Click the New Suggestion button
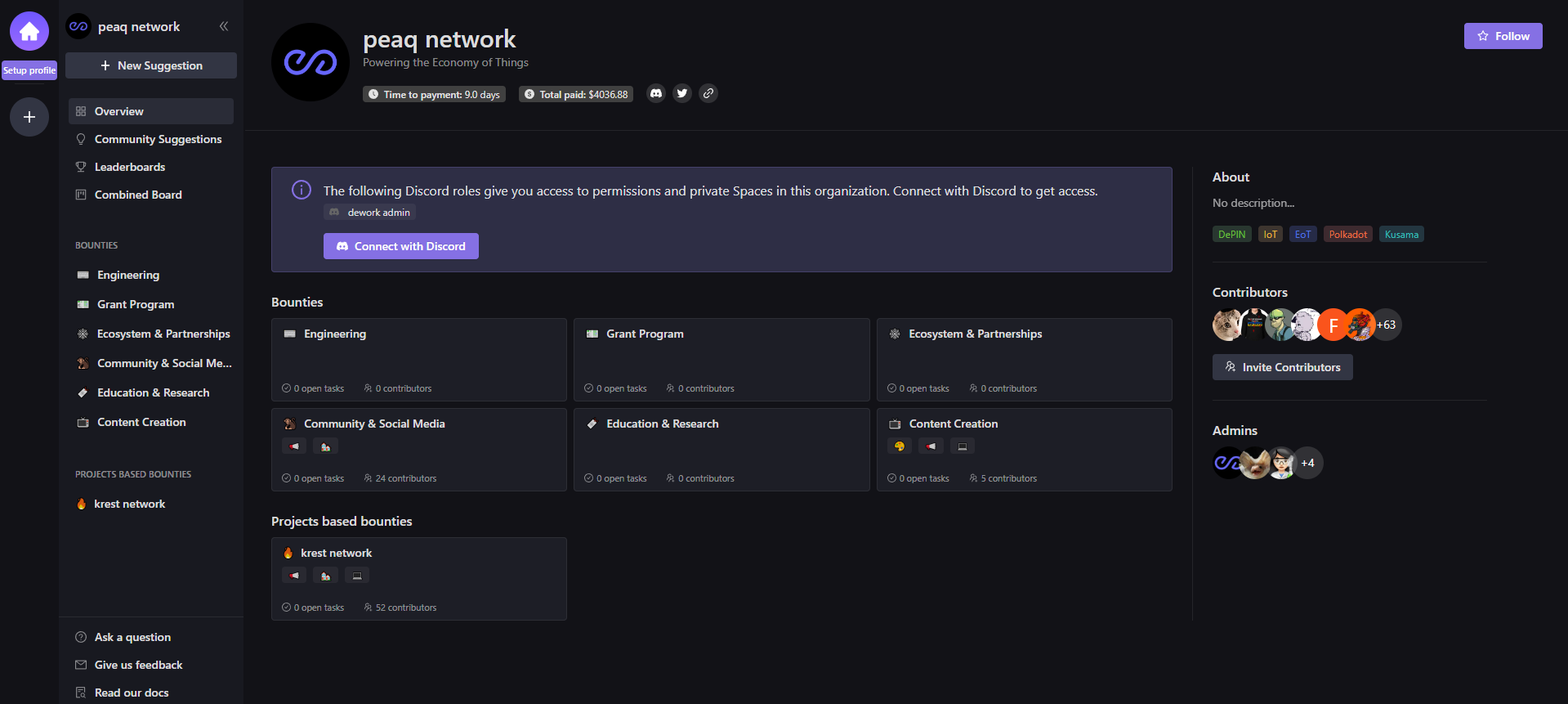Image resolution: width=1568 pixels, height=704 pixels. tap(151, 65)
